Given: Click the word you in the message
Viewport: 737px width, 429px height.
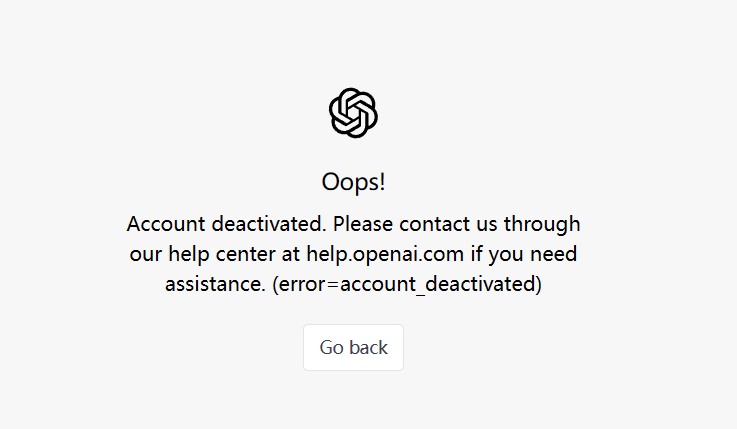Looking at the screenshot, I should [x=507, y=256].
